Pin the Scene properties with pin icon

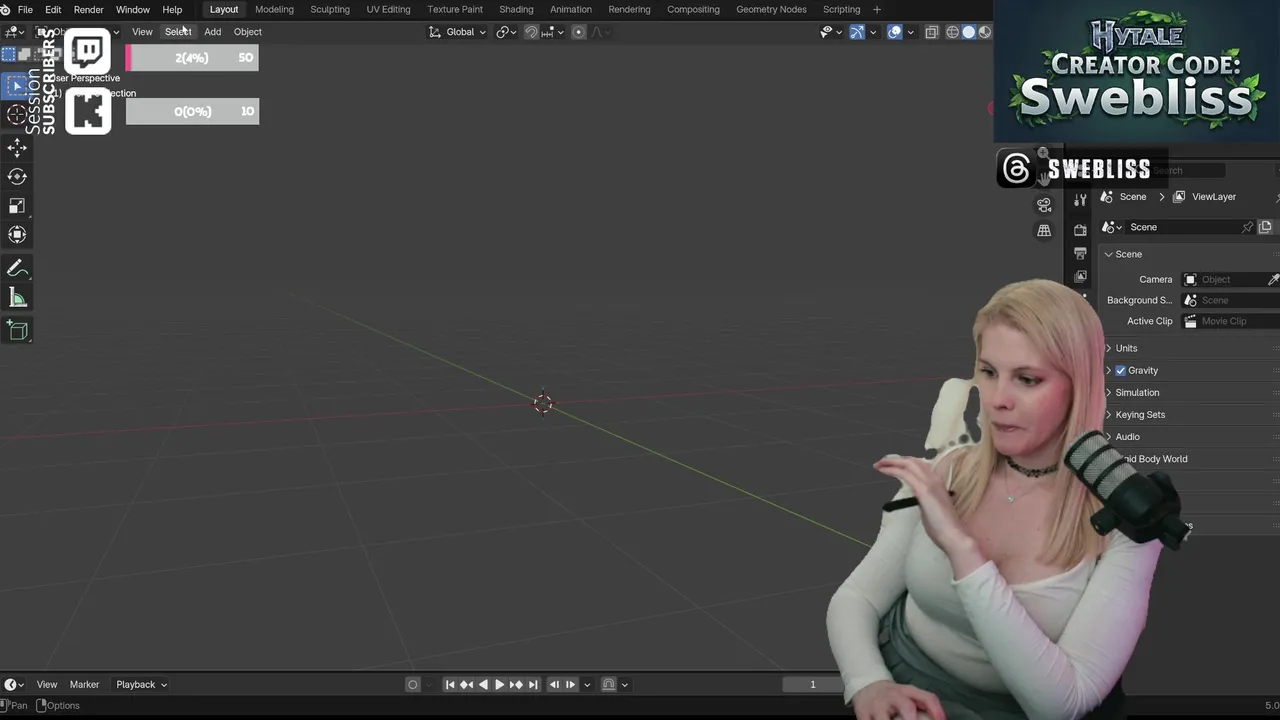coord(1247,227)
